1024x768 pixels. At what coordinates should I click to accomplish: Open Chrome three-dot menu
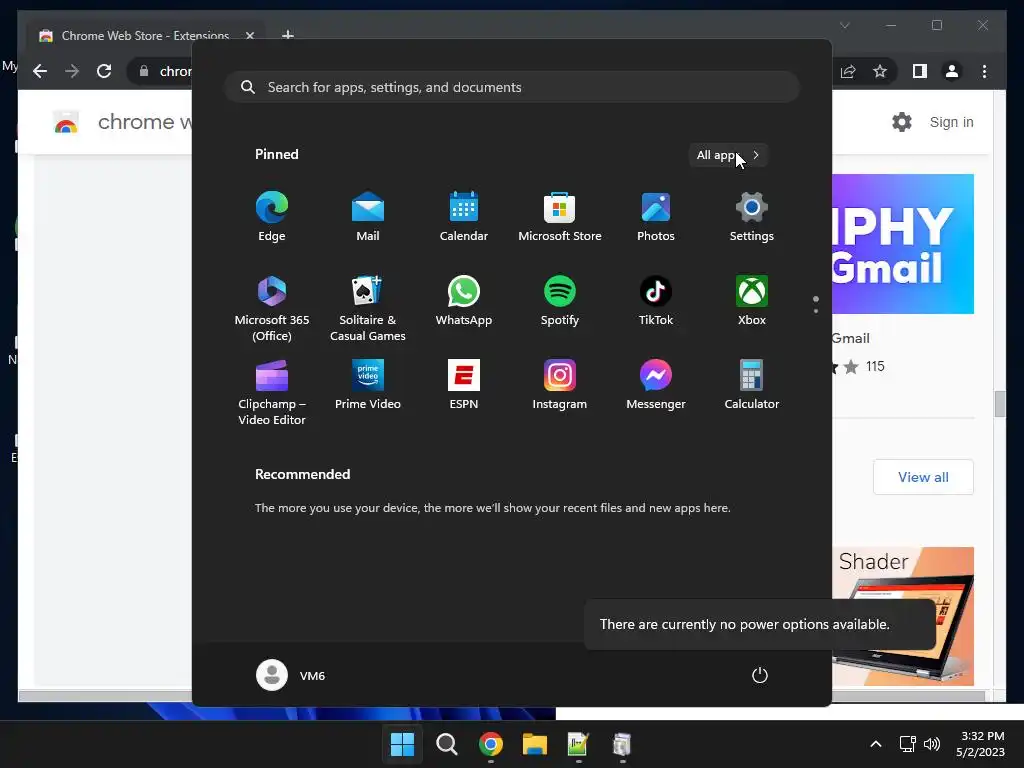(x=984, y=71)
